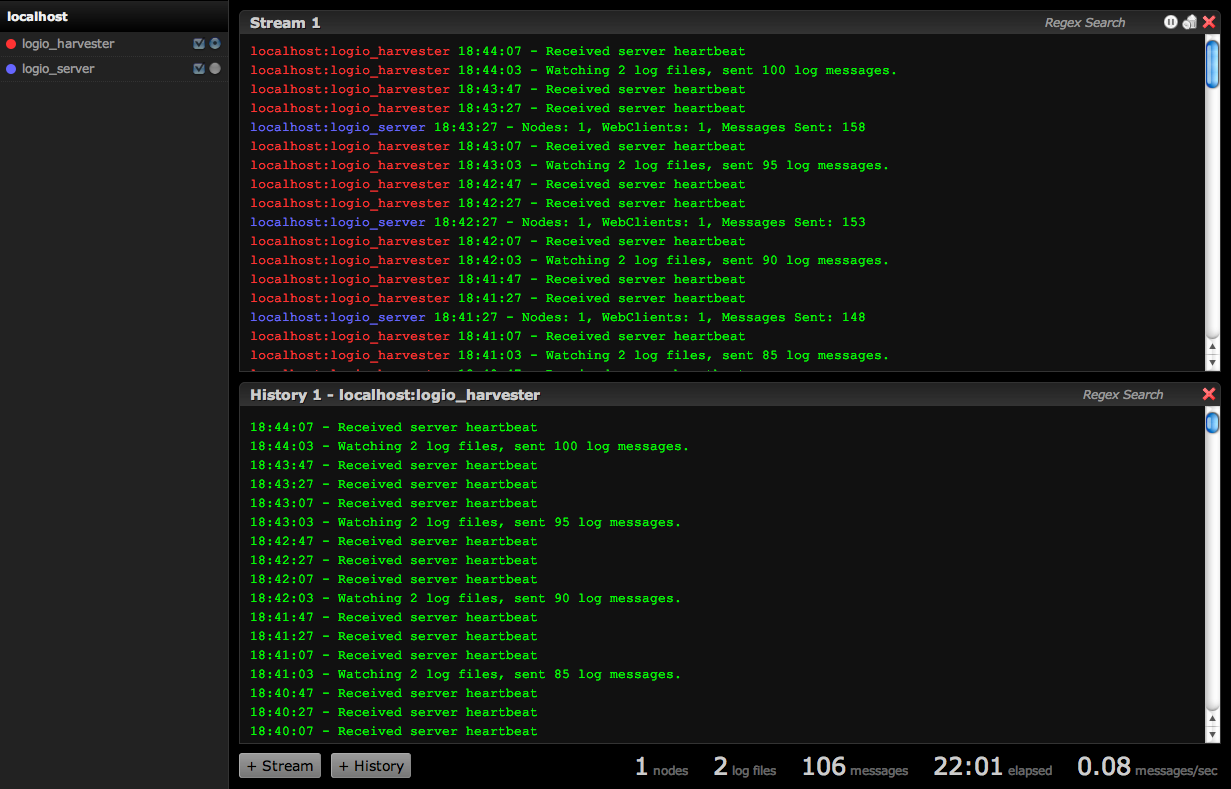This screenshot has width=1231, height=789.
Task: Focus the Stream 1 Regex Search field
Action: (x=1085, y=22)
